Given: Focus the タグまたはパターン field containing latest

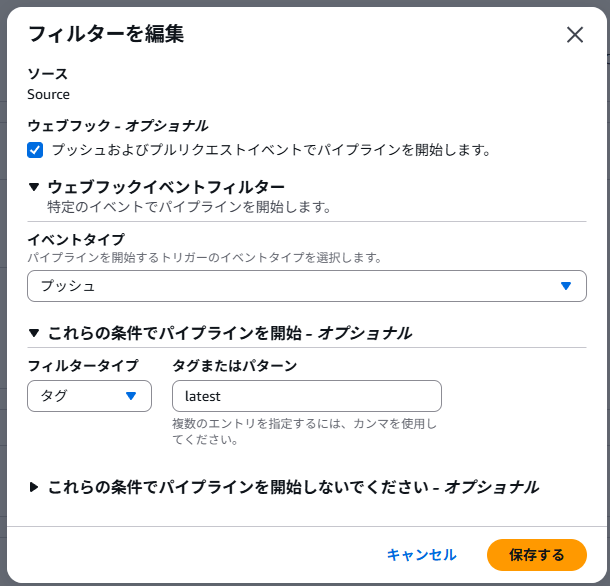Looking at the screenshot, I should [306, 396].
